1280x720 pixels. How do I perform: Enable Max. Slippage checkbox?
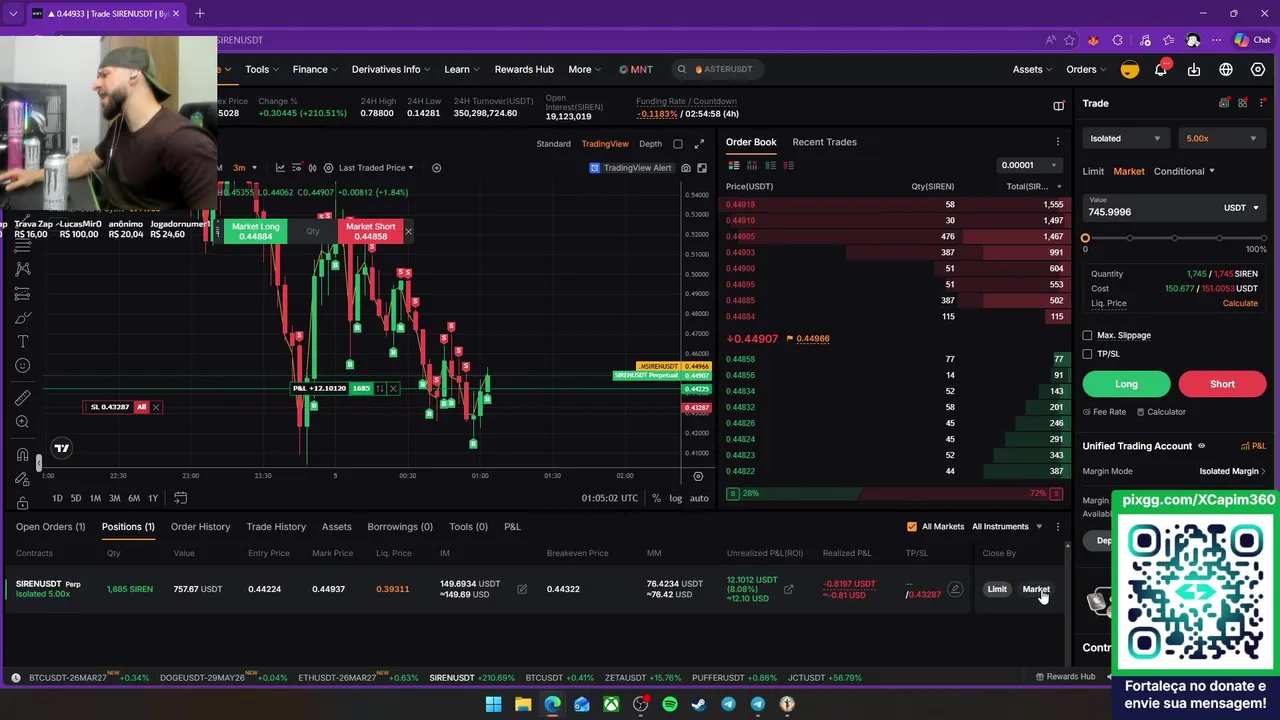(1088, 336)
